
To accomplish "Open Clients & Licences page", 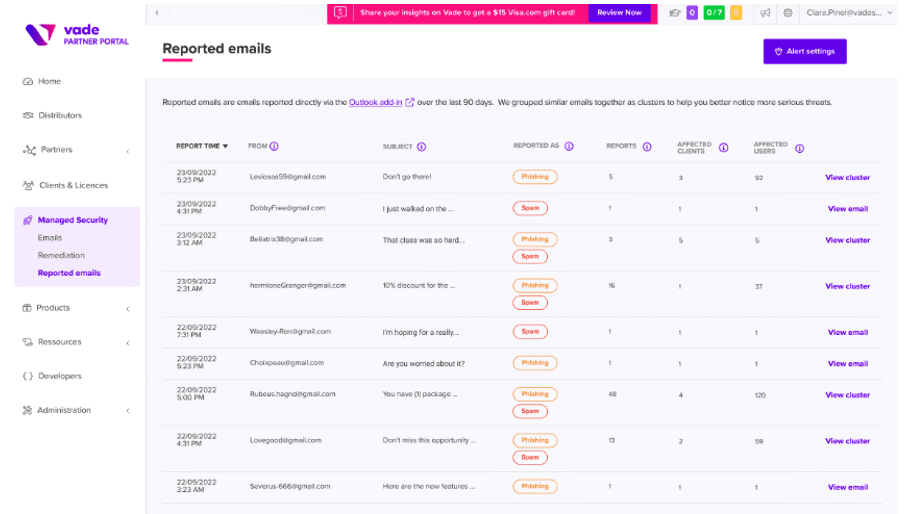I will tap(74, 185).
